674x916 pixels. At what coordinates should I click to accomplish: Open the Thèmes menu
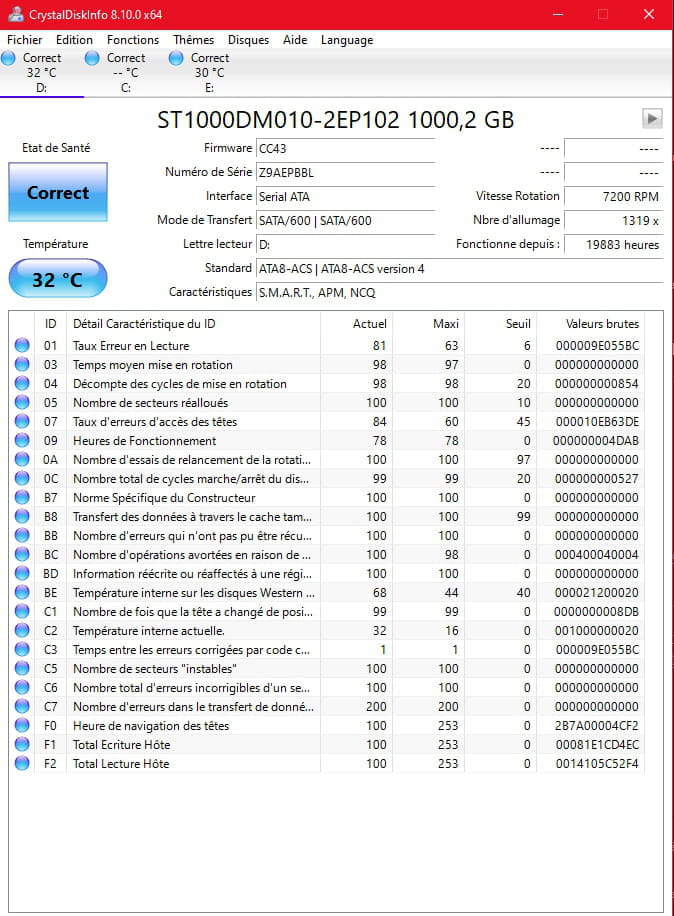tap(193, 40)
